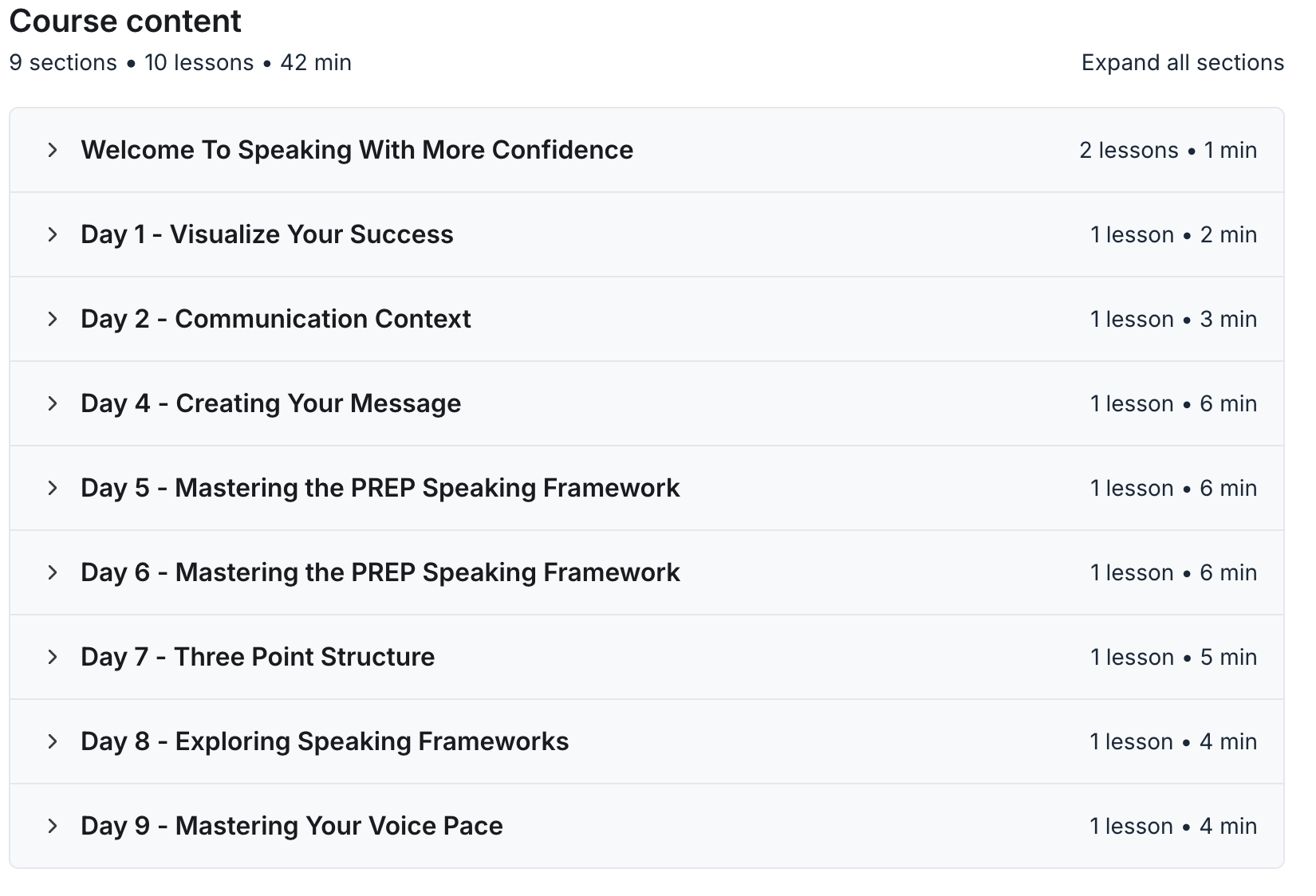Expand Day 1 chevron arrow
The image size is (1316, 896).
[x=53, y=234]
